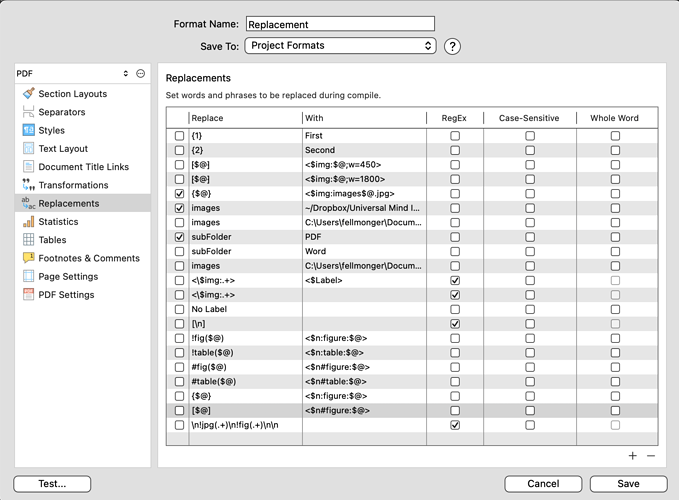Viewport: 679px width, 500px height.
Task: Click the Text Layout icon
Action: coord(28,148)
